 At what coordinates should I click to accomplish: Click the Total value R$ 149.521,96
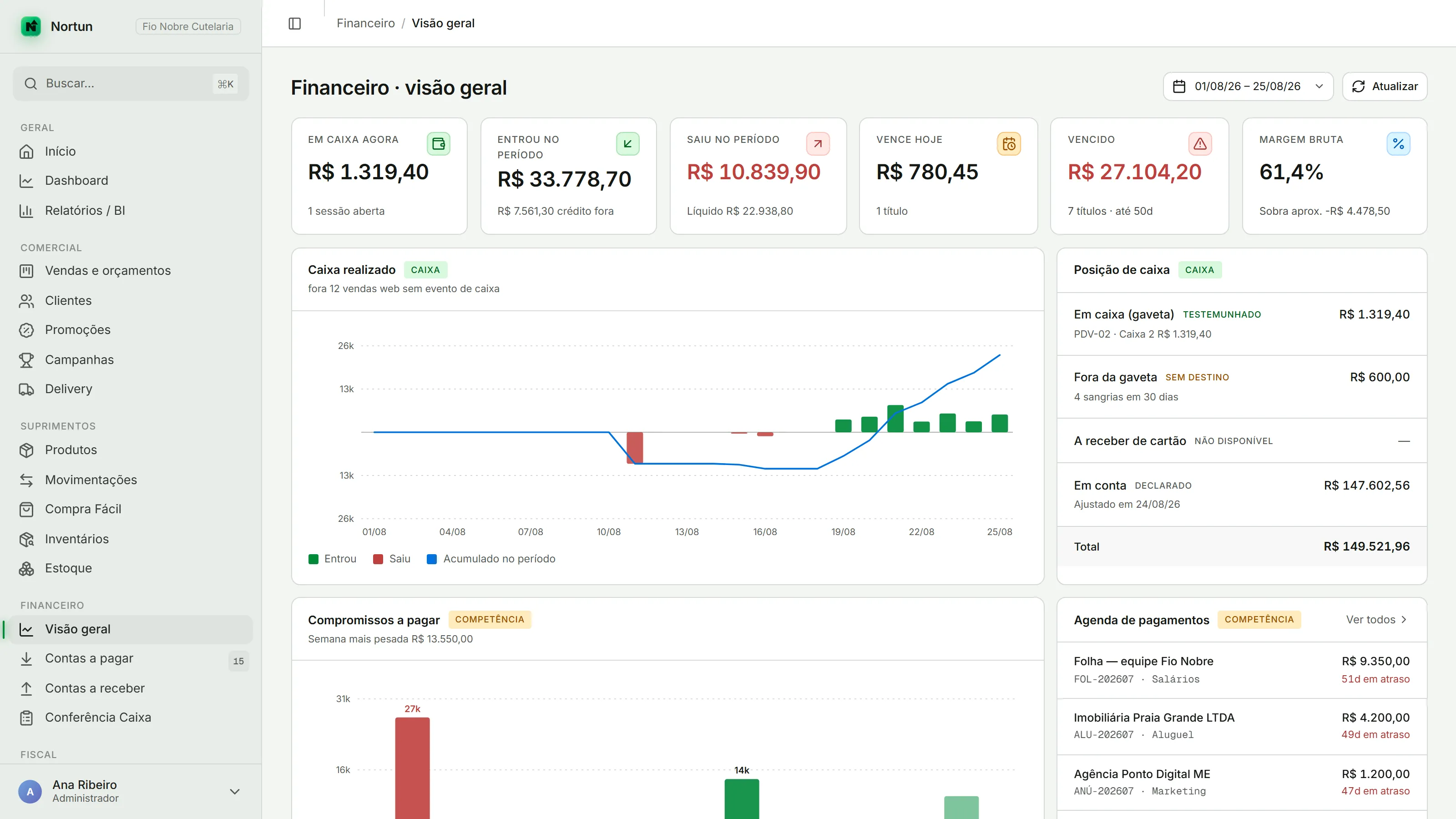[1367, 546]
